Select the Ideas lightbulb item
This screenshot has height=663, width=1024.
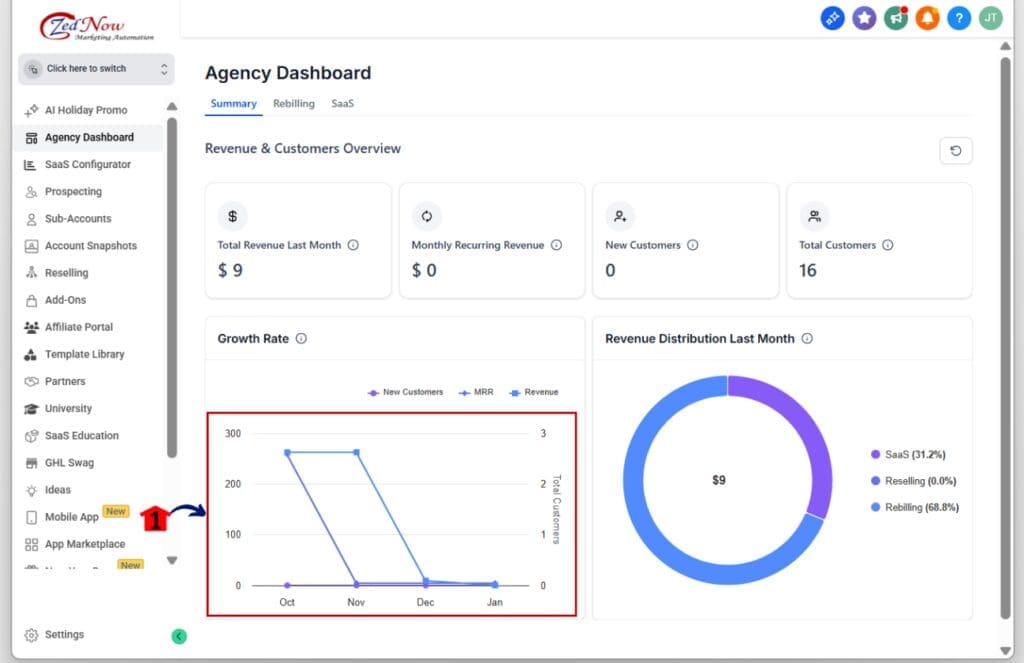coord(62,490)
